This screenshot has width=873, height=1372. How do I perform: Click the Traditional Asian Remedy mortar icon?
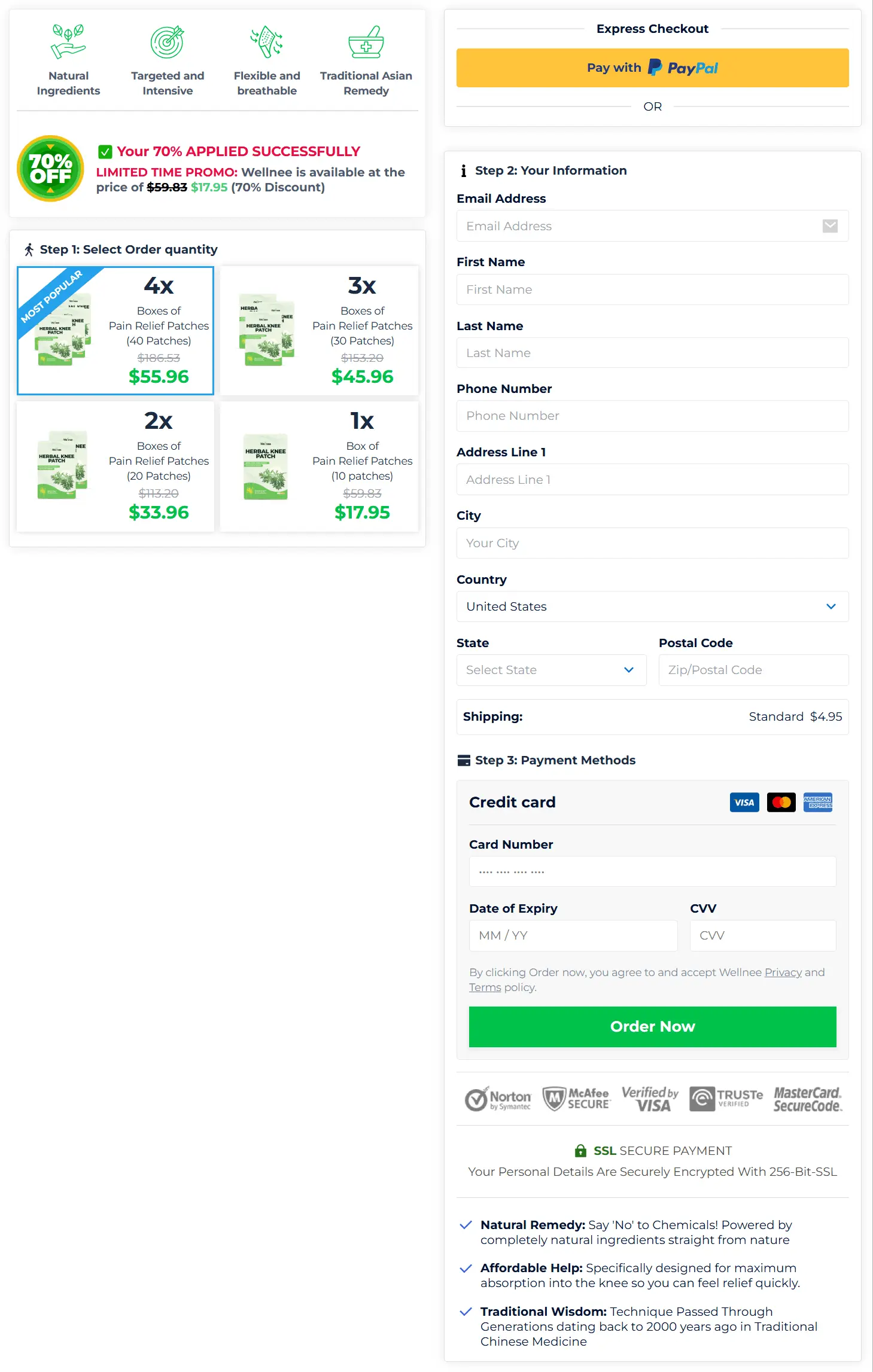point(366,42)
